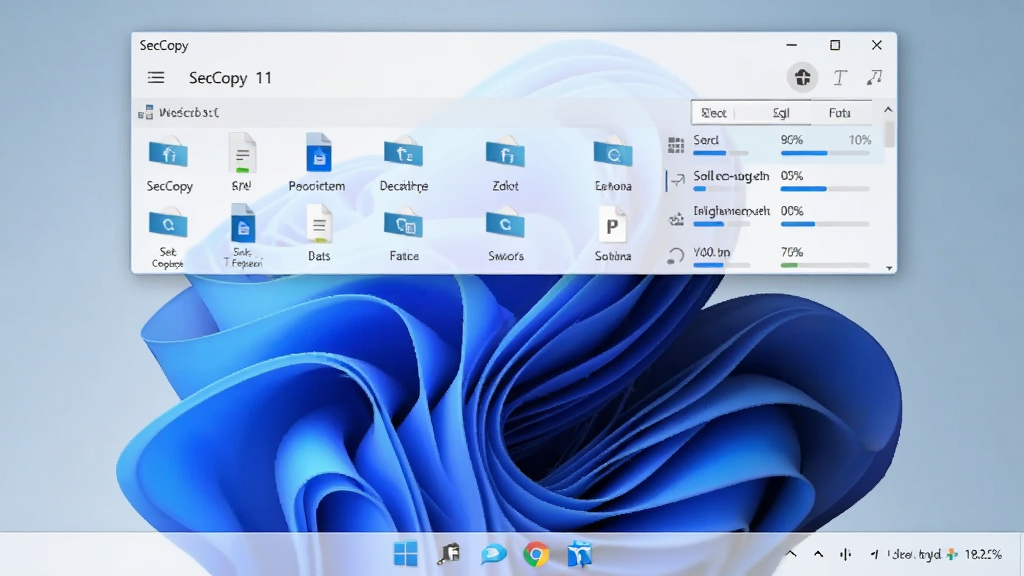Viewport: 1024px width, 576px height.
Task: Click the refresh icon beside Y00.bp row
Action: point(675,256)
